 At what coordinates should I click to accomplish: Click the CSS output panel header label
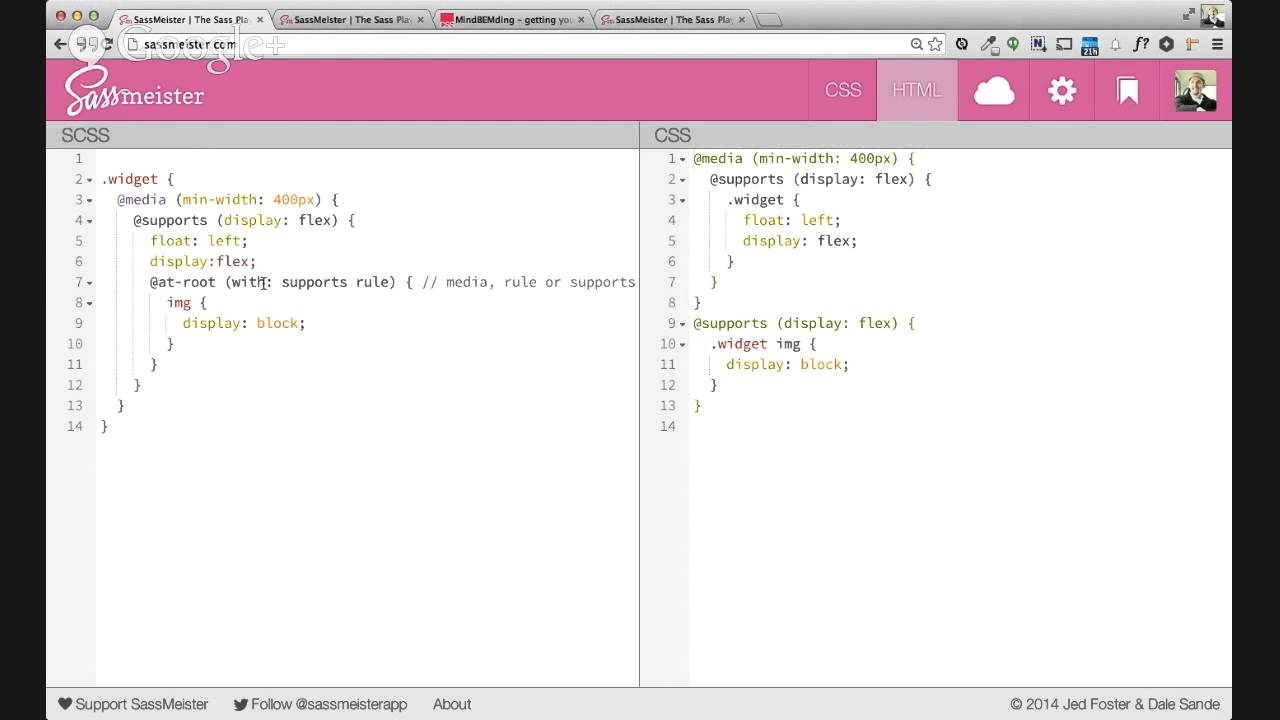(x=672, y=135)
